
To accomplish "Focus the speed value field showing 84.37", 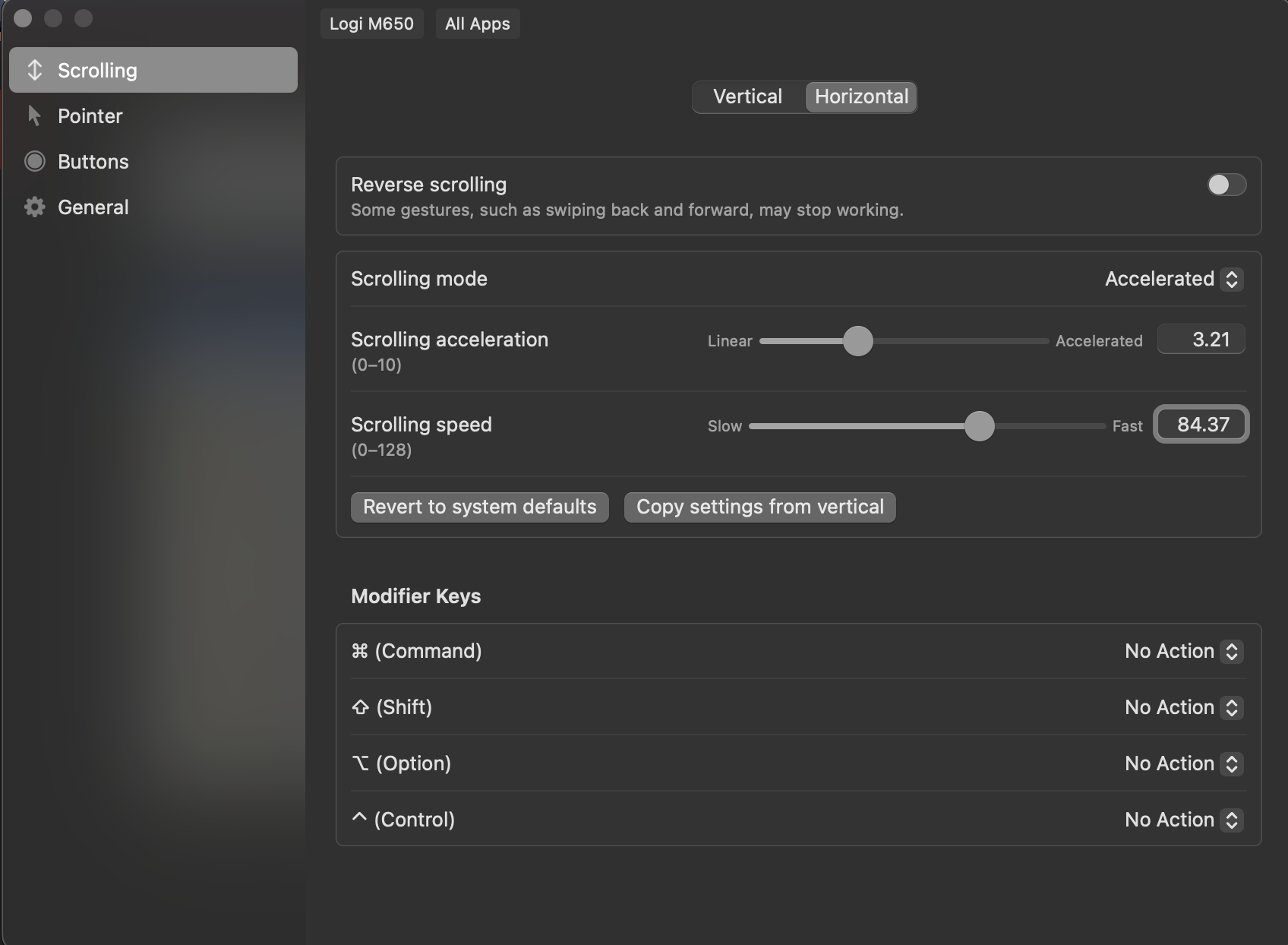I will pyautogui.click(x=1201, y=425).
